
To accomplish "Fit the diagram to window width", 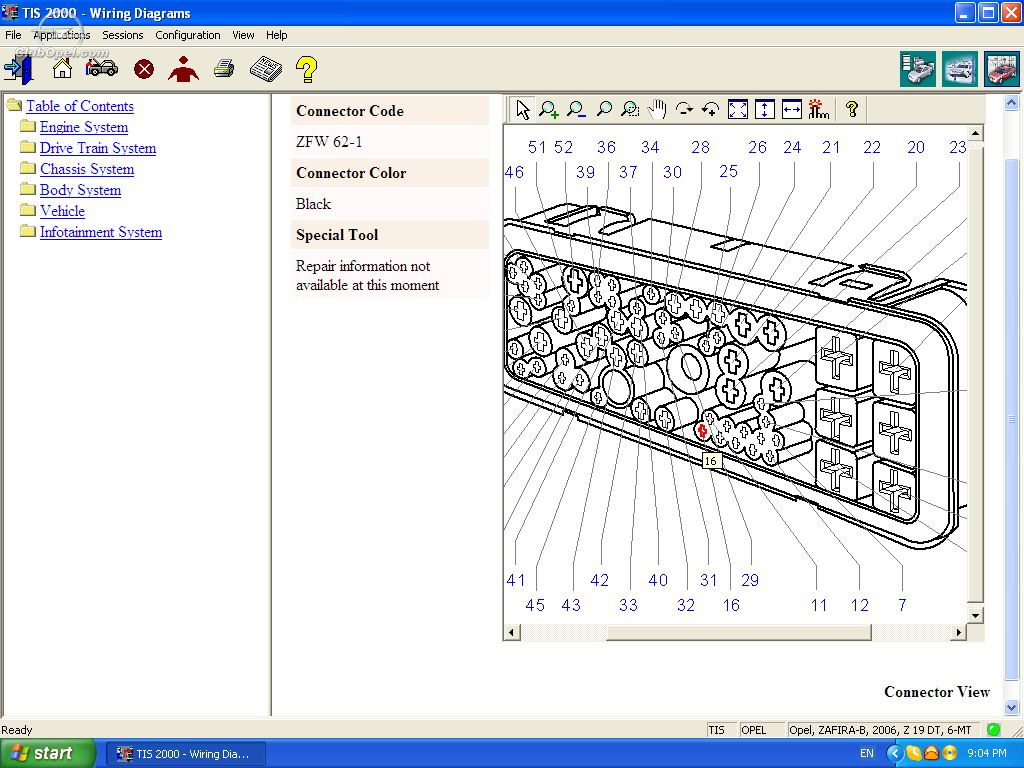I will click(792, 109).
